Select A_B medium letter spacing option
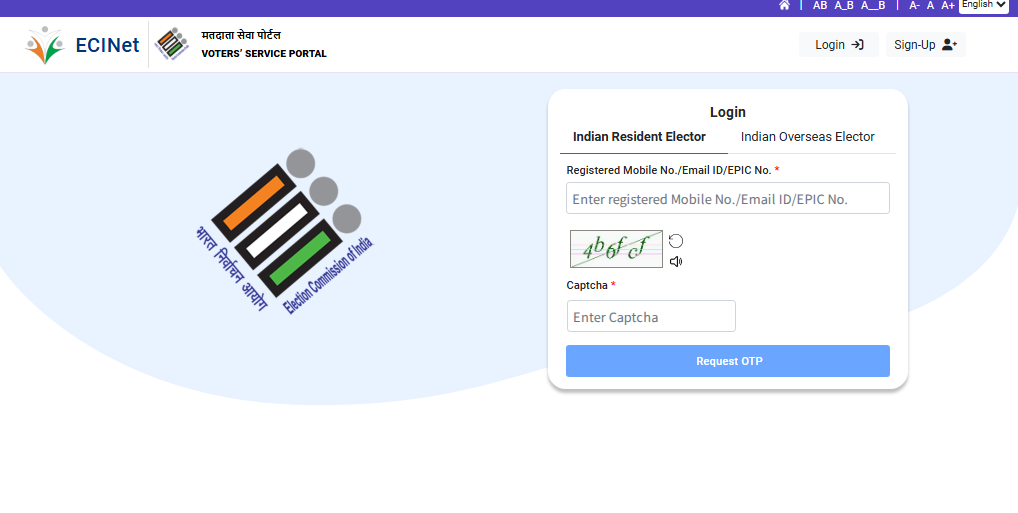The height and width of the screenshot is (513, 1018). click(844, 5)
